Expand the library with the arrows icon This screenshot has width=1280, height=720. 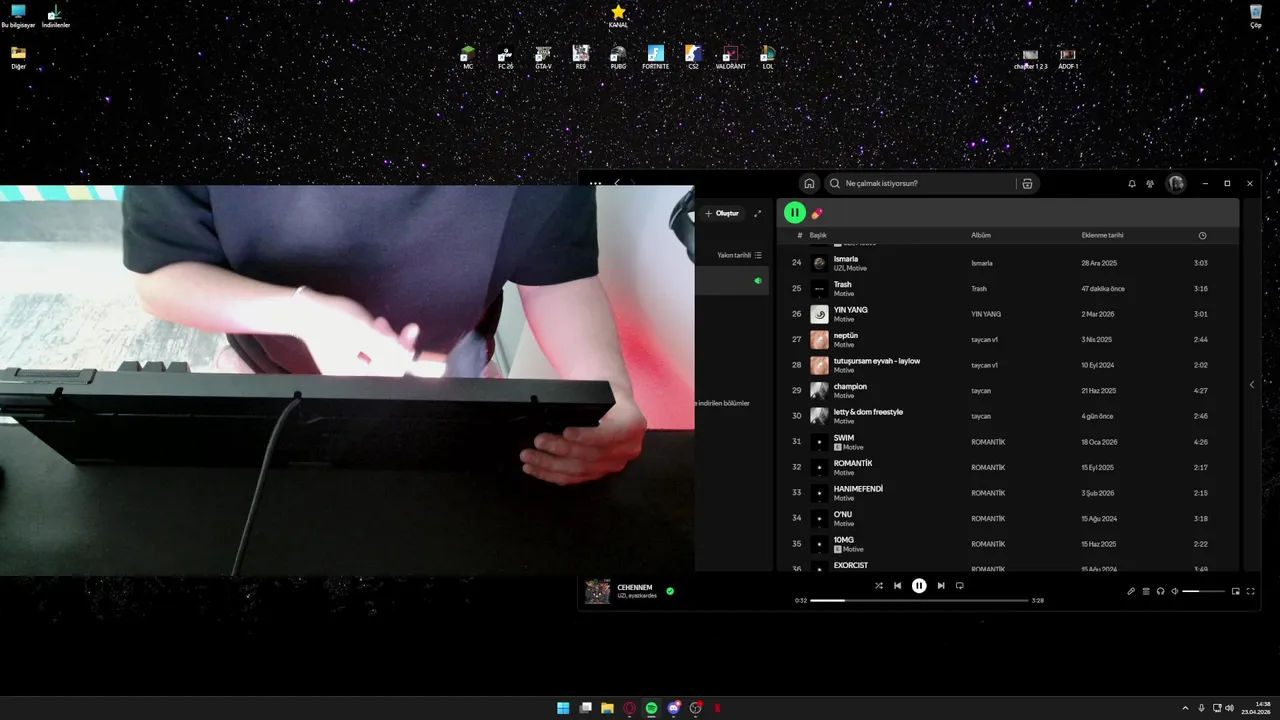(x=757, y=213)
